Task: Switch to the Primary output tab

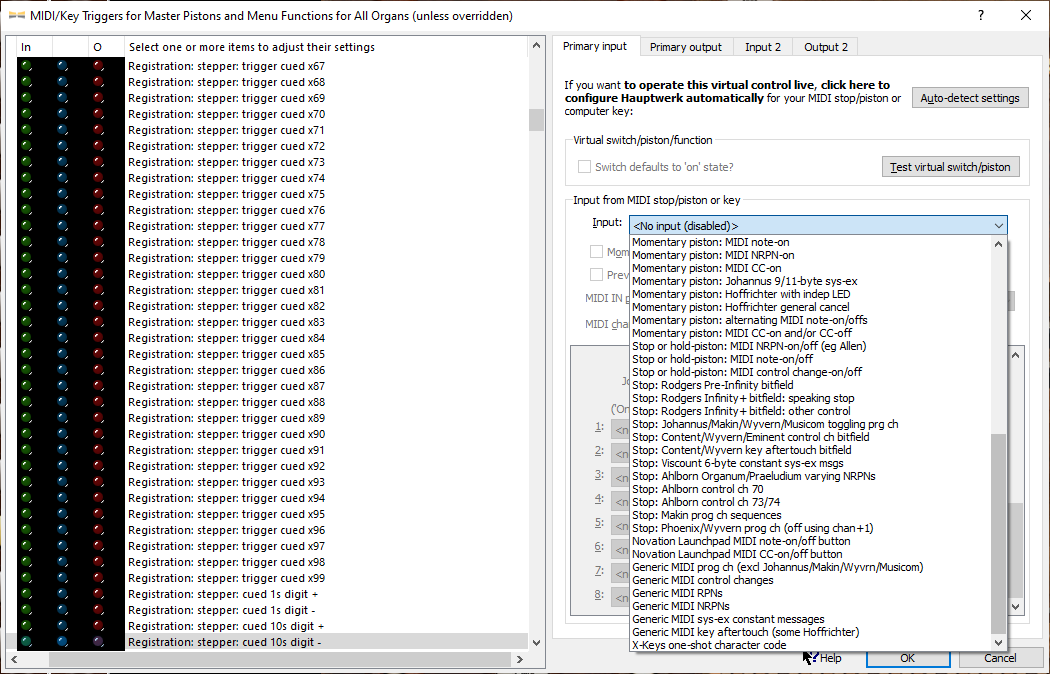Action: [685, 47]
